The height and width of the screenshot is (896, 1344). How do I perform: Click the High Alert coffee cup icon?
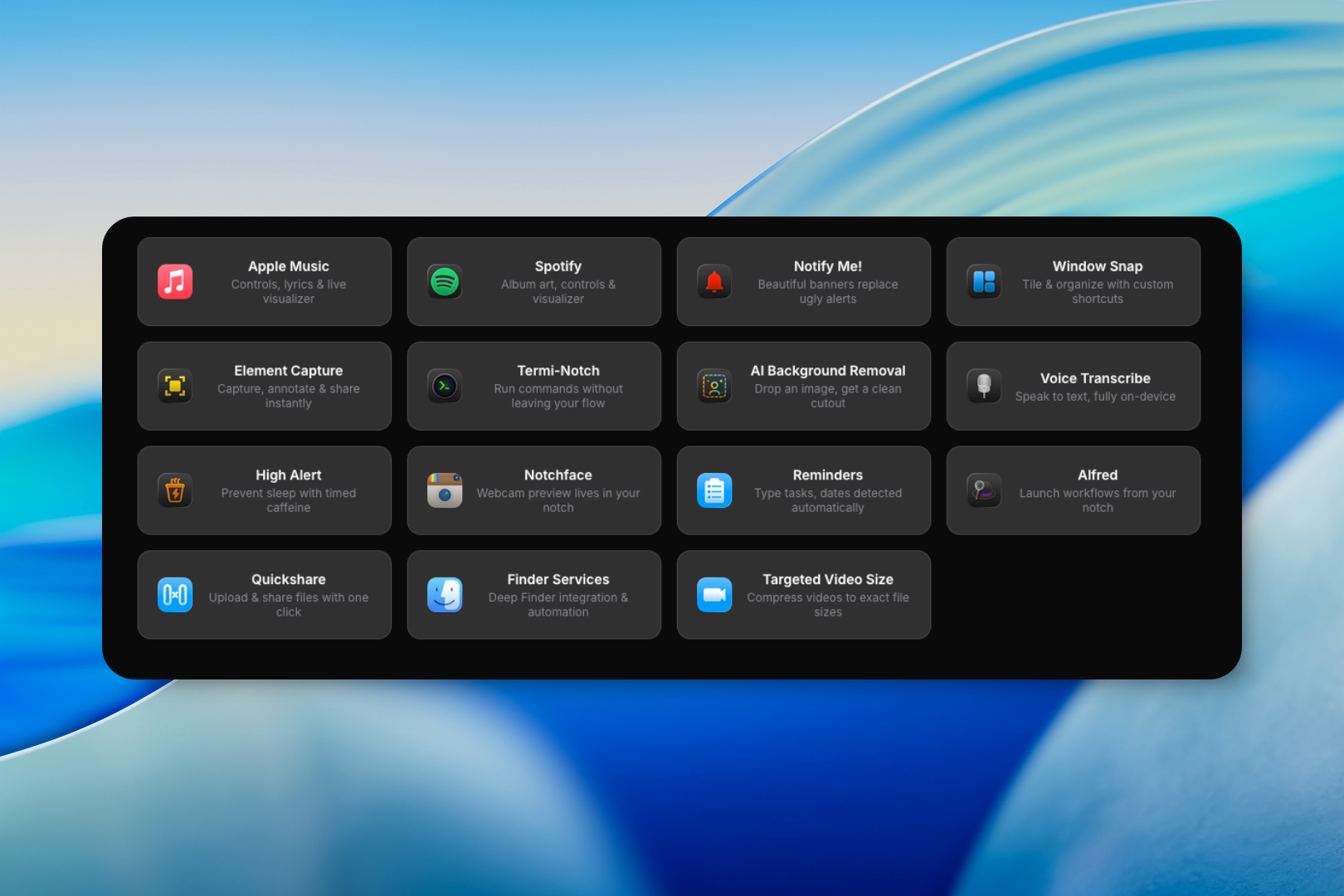(175, 491)
